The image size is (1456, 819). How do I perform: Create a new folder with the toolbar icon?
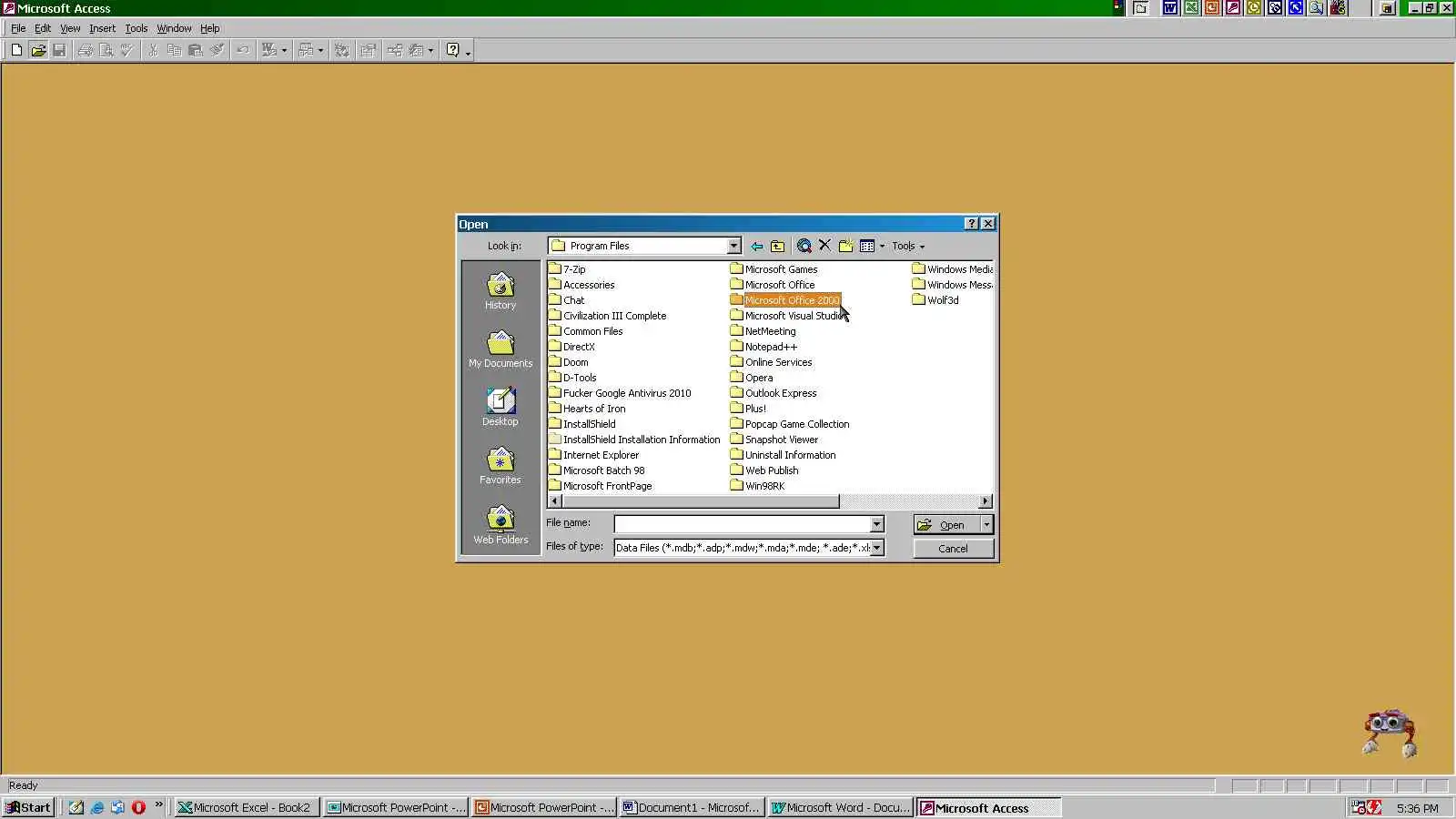click(x=845, y=246)
